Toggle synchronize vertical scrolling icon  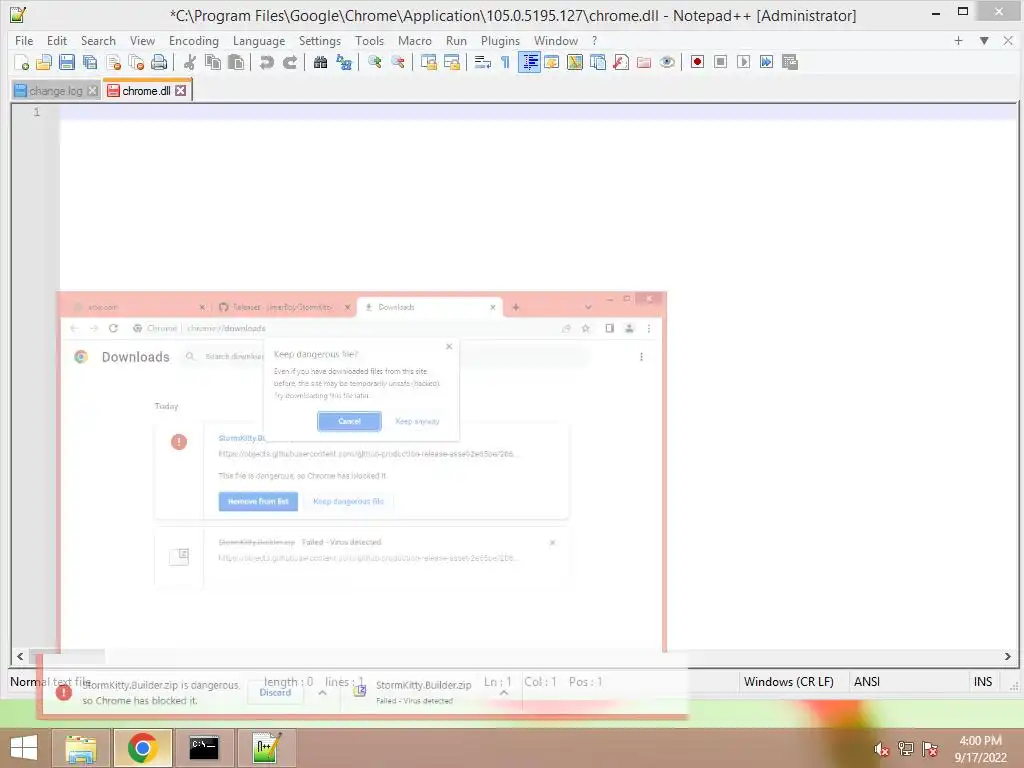coord(428,62)
